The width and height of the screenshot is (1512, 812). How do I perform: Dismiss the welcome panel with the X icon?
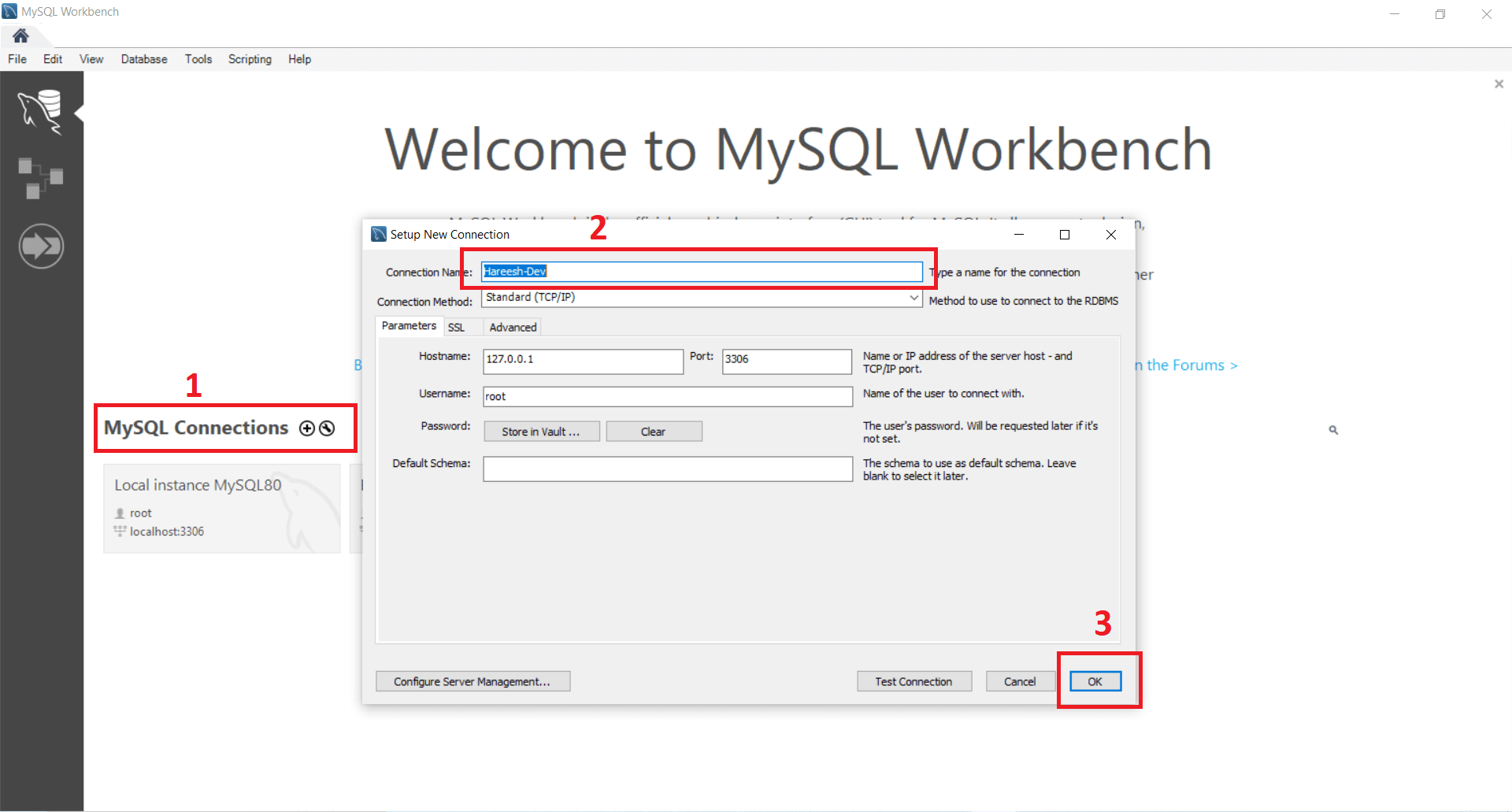[1499, 83]
